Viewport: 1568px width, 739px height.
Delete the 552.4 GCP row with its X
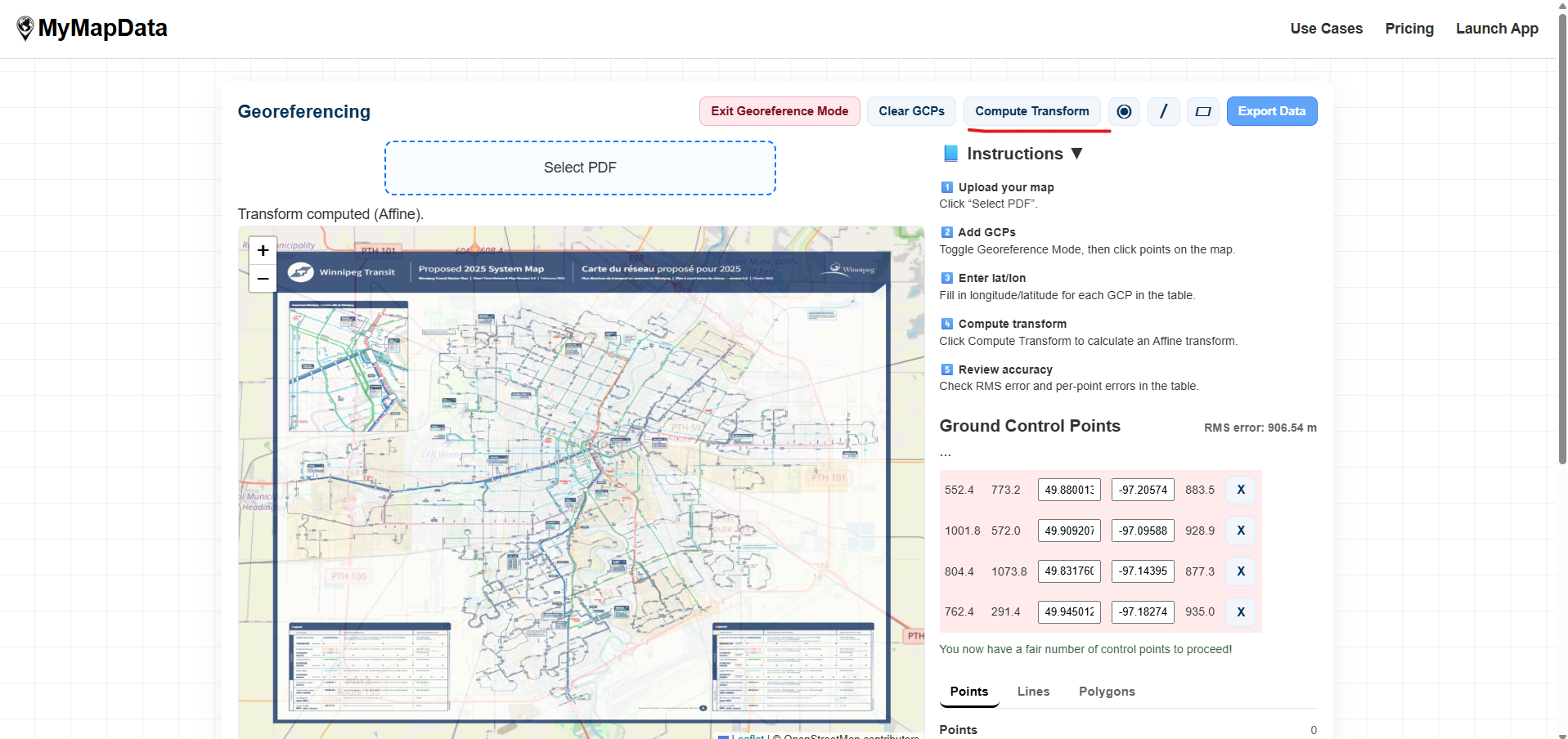[1240, 490]
